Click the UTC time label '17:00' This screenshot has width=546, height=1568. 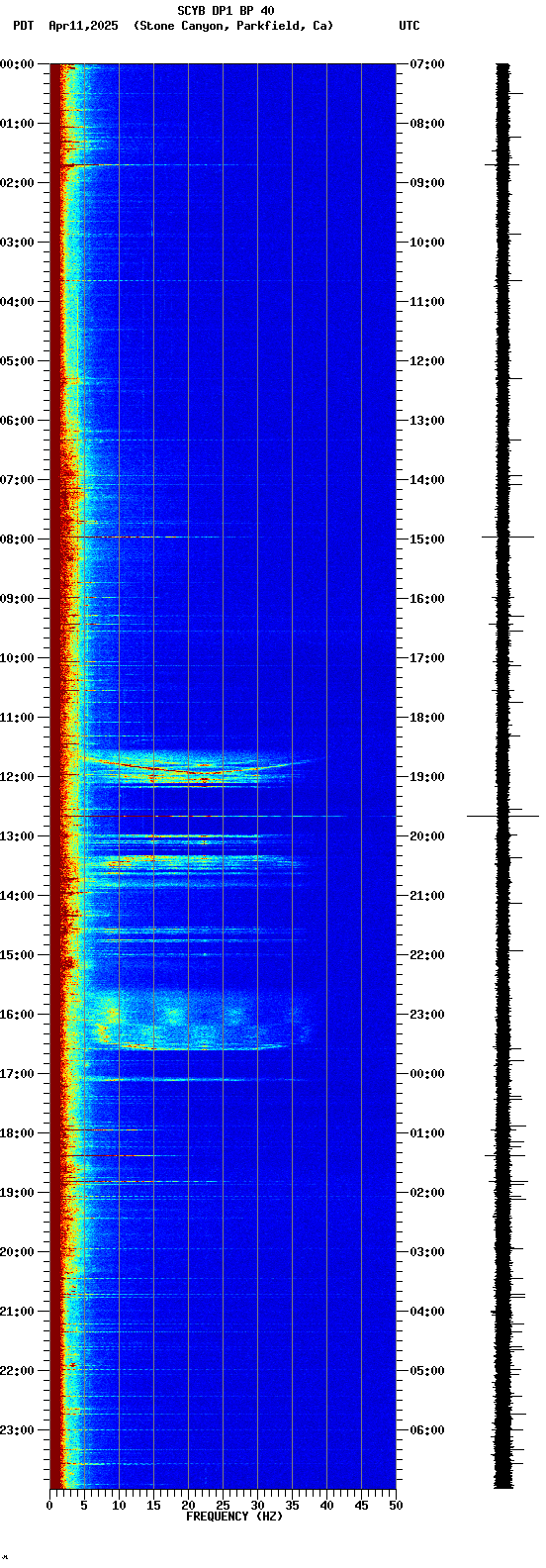(x=427, y=658)
